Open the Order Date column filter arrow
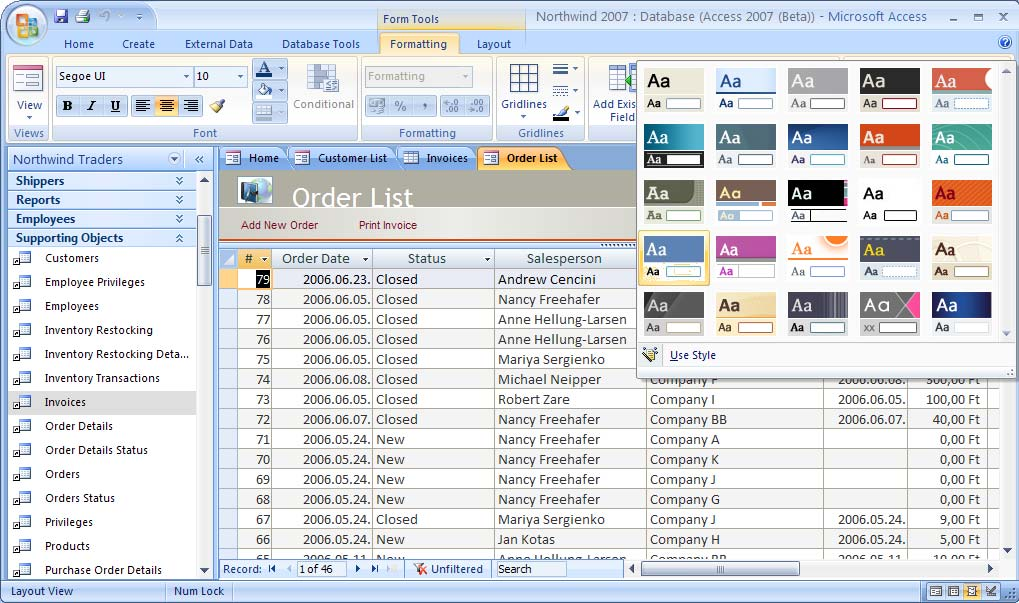 pos(365,259)
